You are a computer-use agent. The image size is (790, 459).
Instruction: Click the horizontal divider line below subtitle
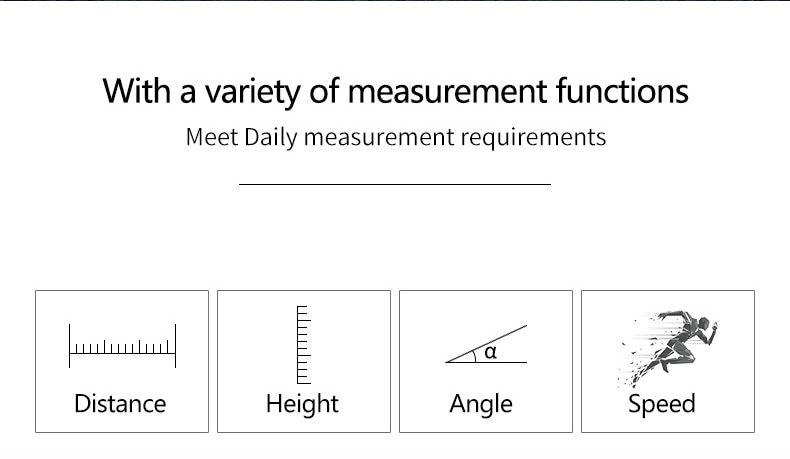coord(394,184)
